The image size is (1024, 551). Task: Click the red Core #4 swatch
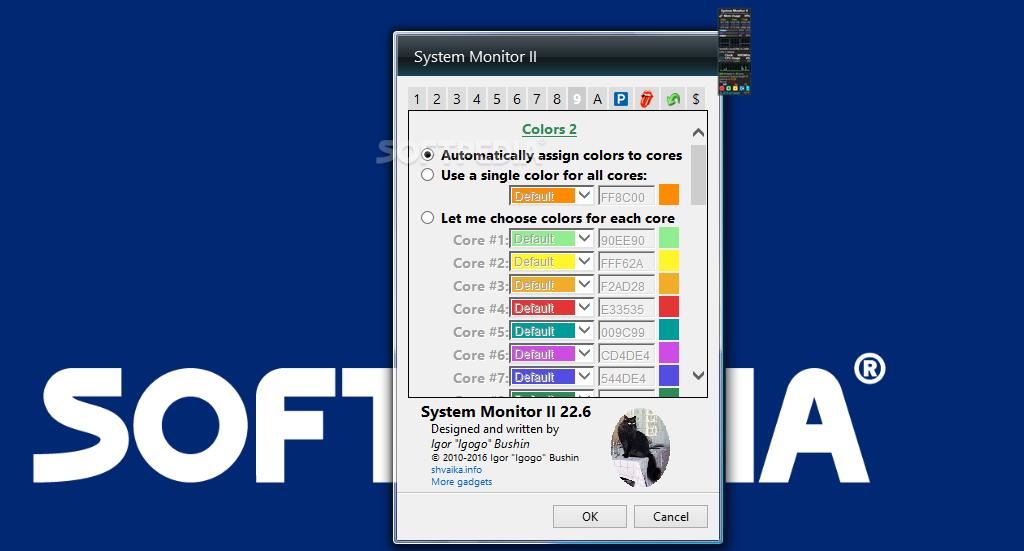pyautogui.click(x=669, y=307)
